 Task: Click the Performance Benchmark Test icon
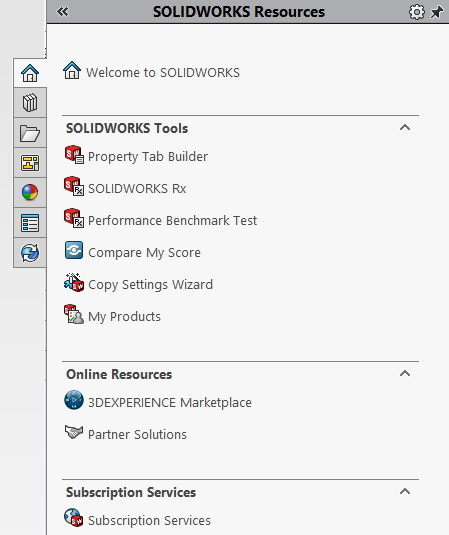[x=74, y=218]
